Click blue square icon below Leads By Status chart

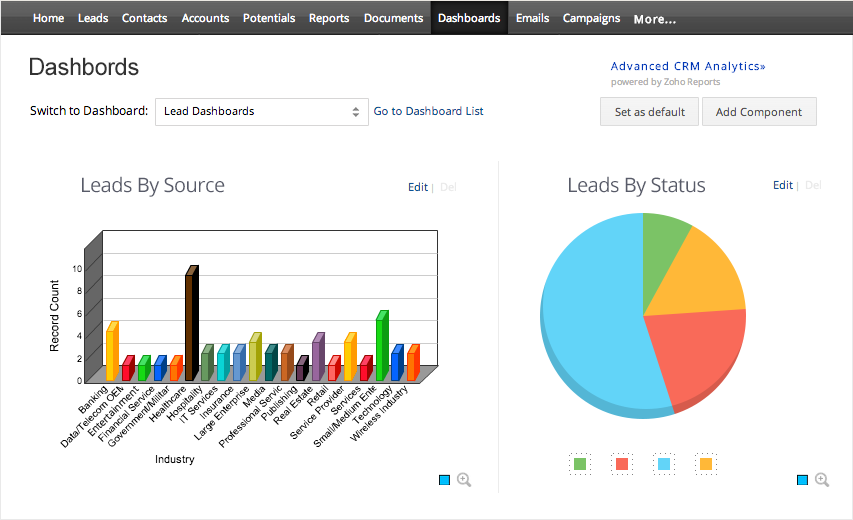(802, 481)
